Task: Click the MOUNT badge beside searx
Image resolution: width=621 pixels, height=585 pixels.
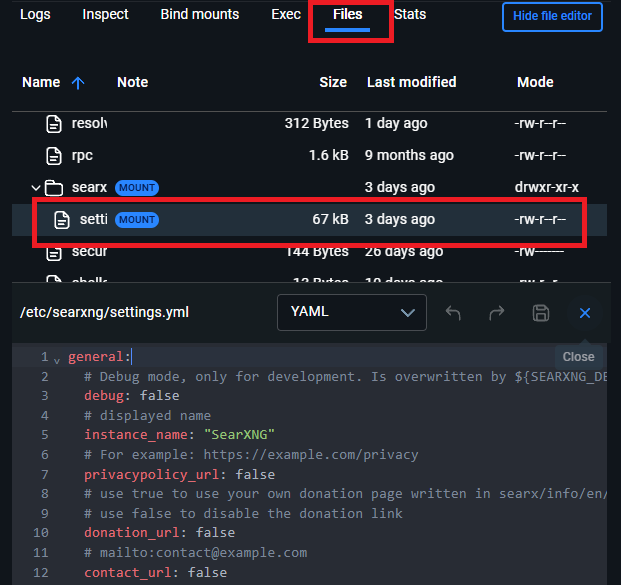Action: 137,188
